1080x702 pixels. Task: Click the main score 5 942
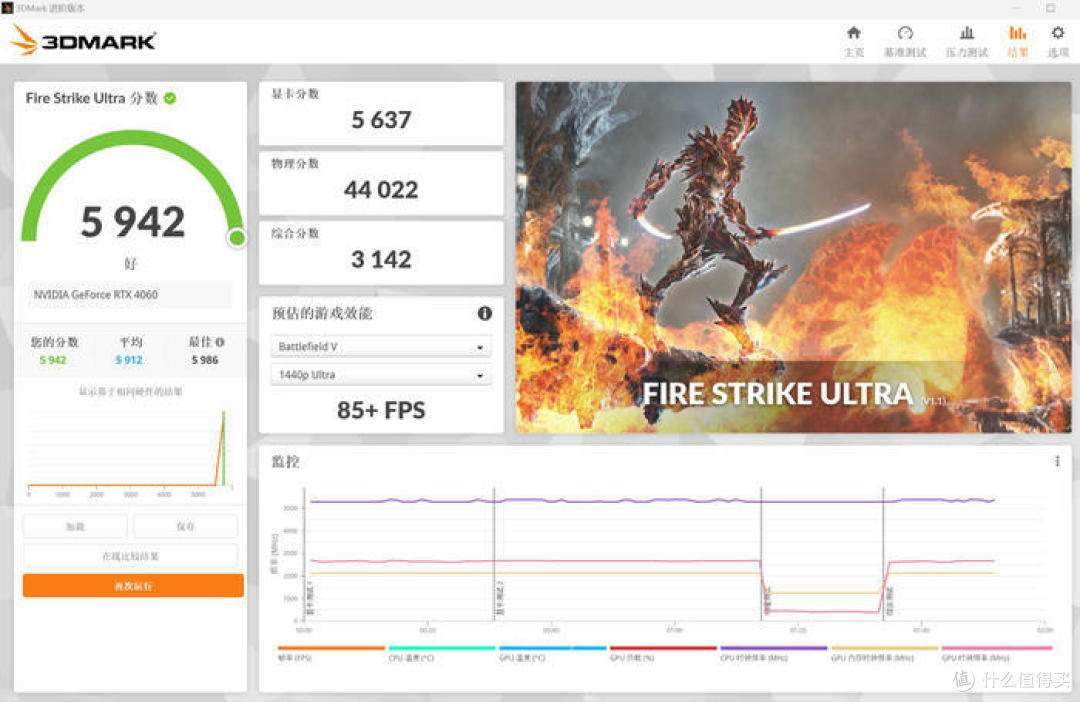(x=132, y=222)
